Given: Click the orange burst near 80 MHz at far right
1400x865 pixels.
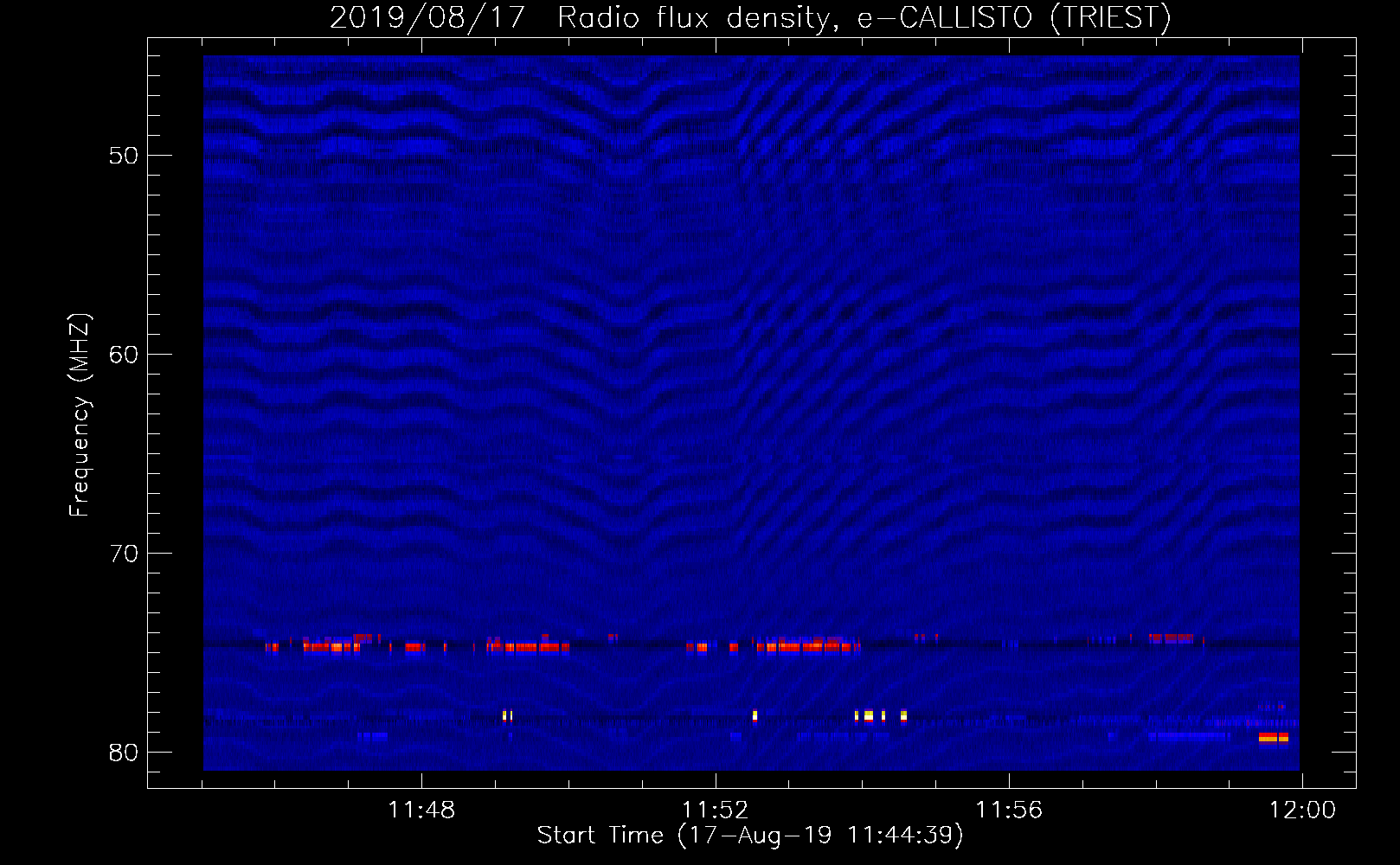Looking at the screenshot, I should pos(1274,738).
